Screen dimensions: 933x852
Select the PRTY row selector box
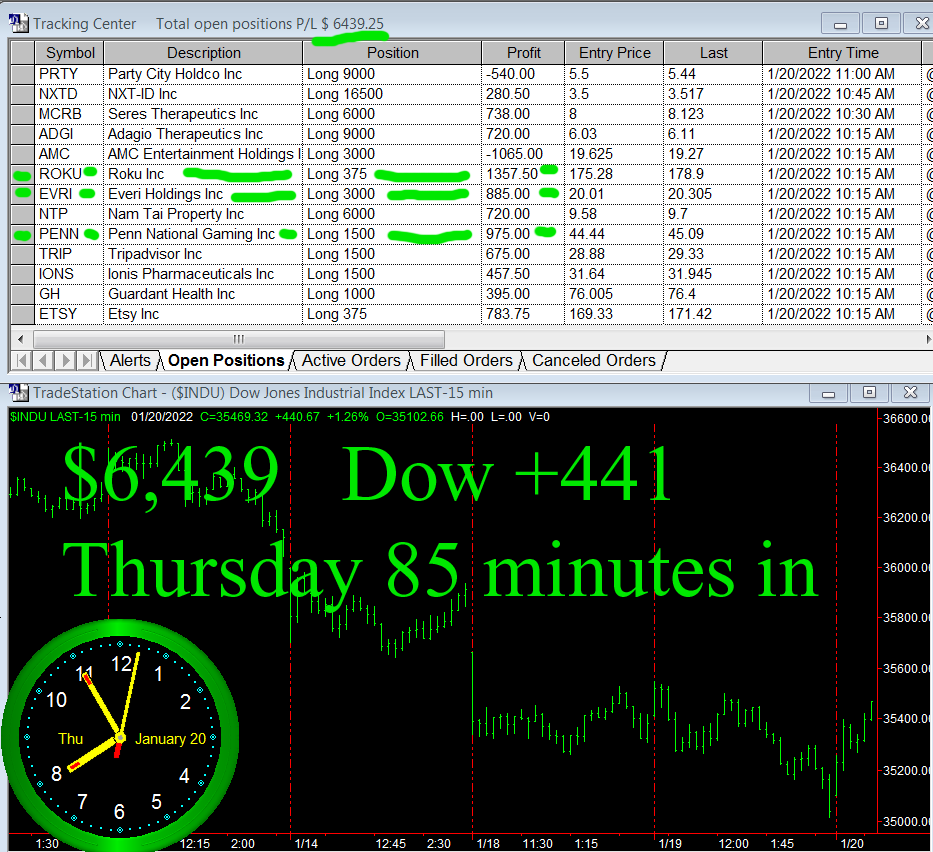pyautogui.click(x=23, y=74)
